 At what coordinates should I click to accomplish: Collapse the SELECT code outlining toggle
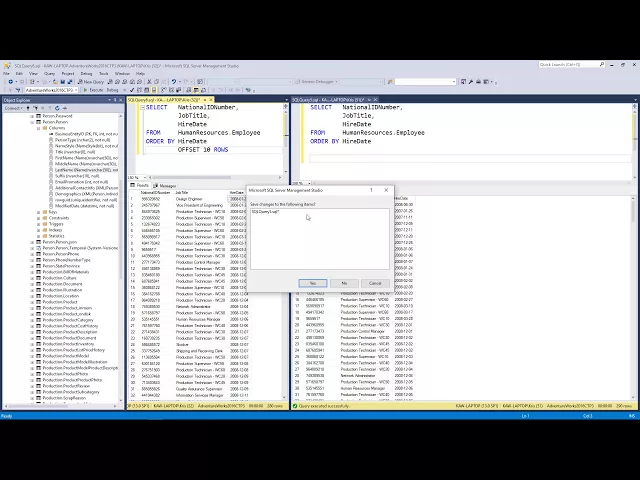(x=142, y=107)
